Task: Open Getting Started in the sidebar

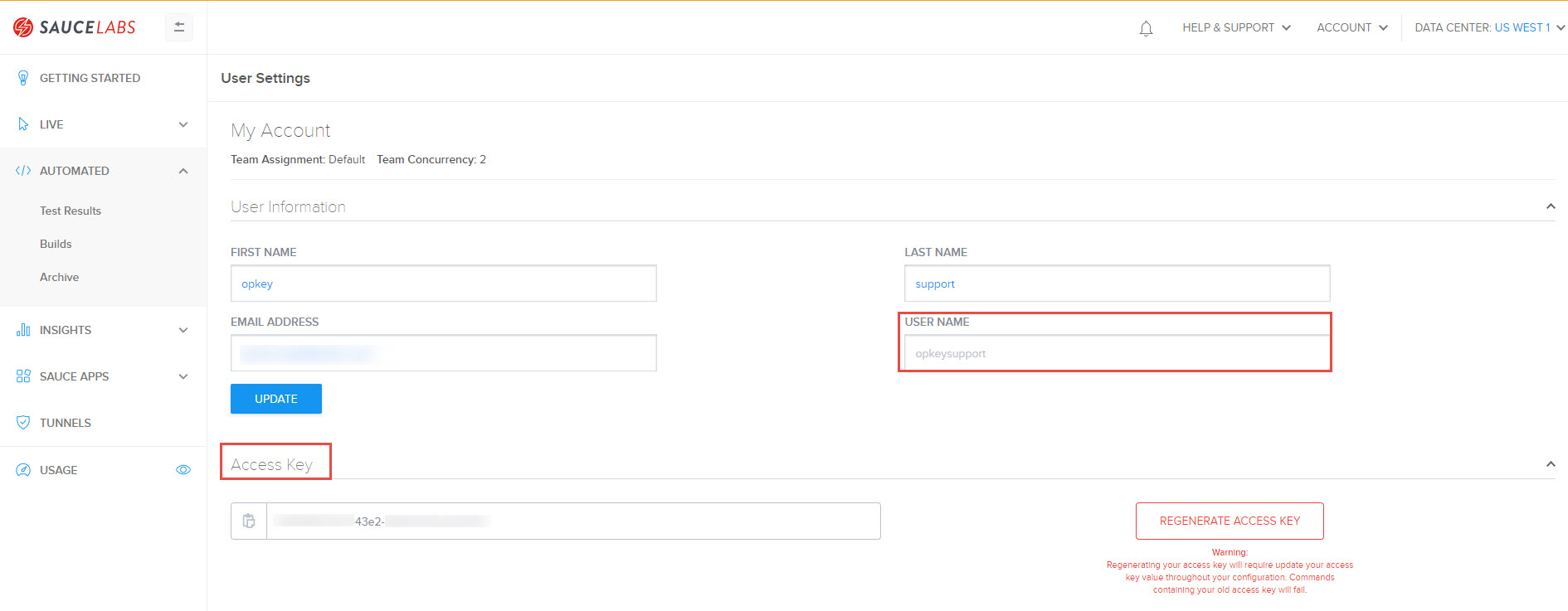Action: 90,78
